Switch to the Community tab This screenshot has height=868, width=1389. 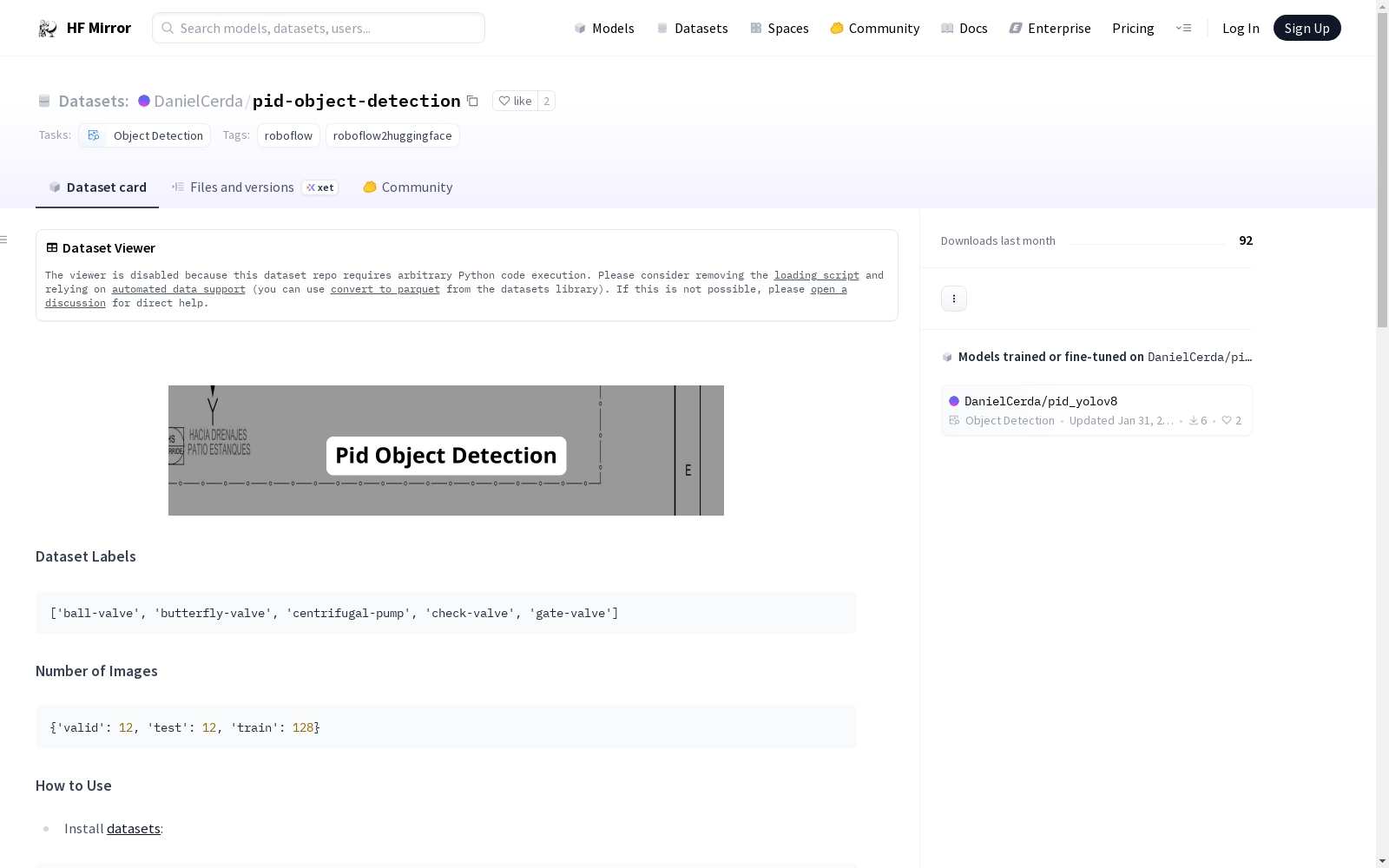[407, 187]
